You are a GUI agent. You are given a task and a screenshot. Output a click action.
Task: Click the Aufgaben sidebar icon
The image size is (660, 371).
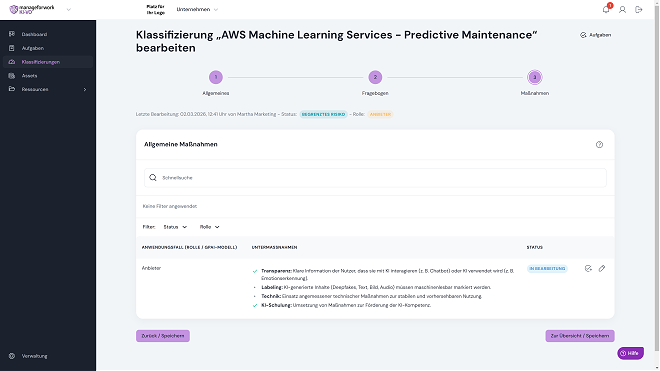[12, 48]
